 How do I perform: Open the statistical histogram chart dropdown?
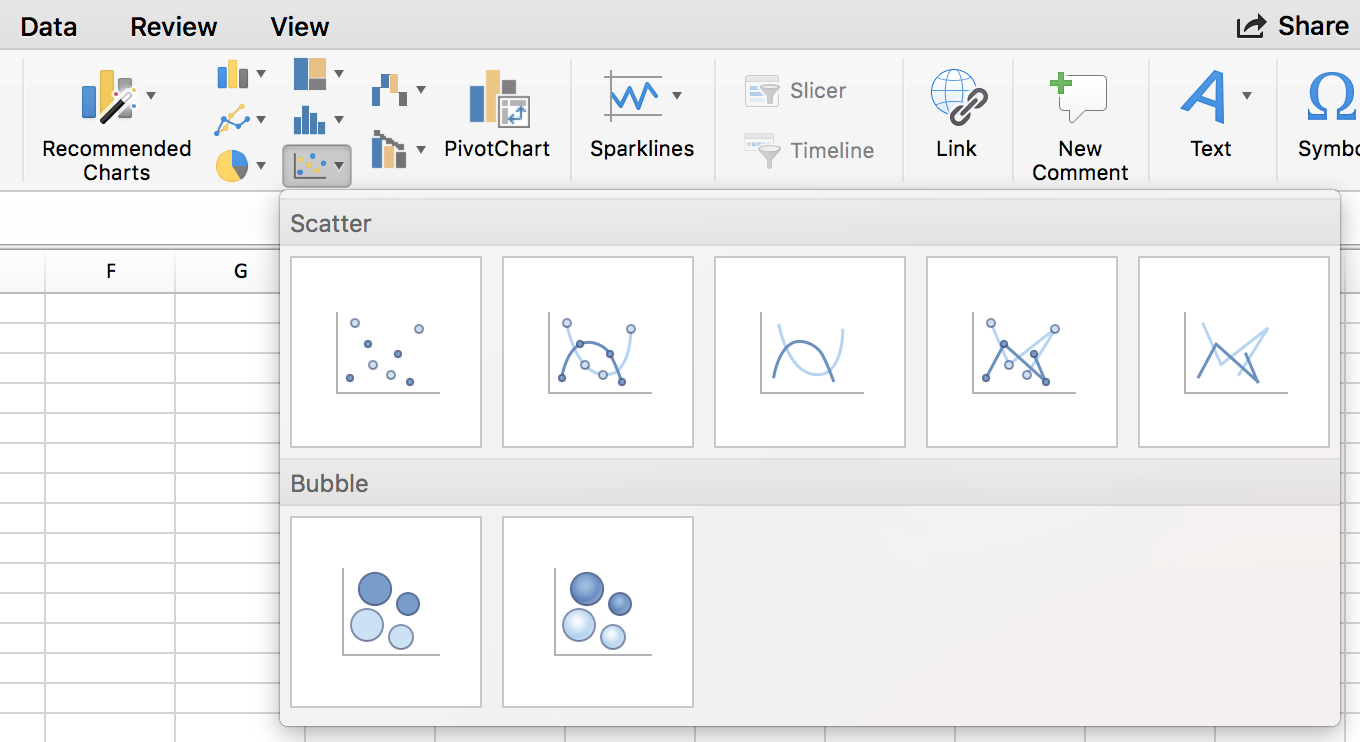point(339,120)
